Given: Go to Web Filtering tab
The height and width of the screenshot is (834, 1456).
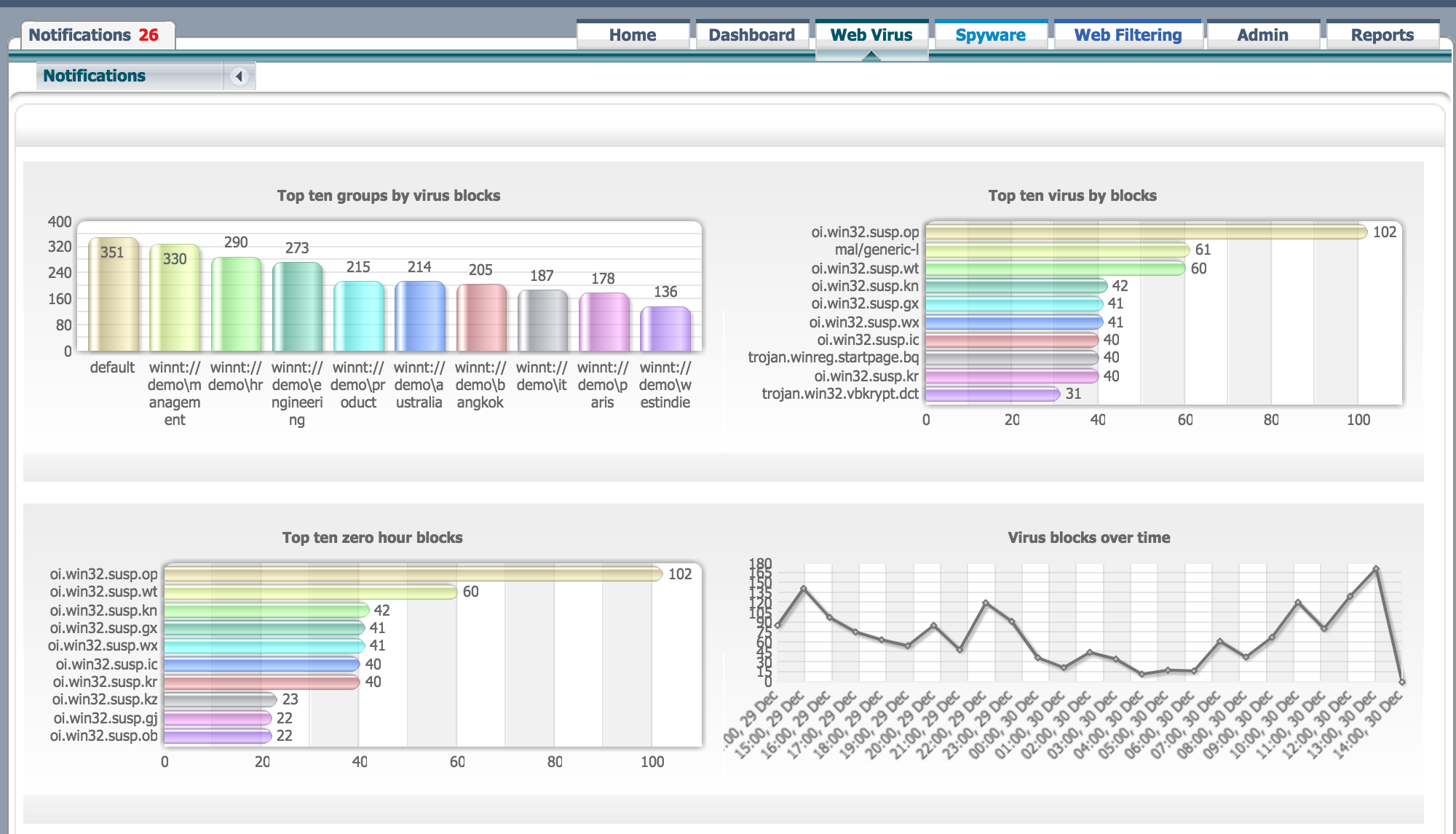Looking at the screenshot, I should pos(1128,35).
